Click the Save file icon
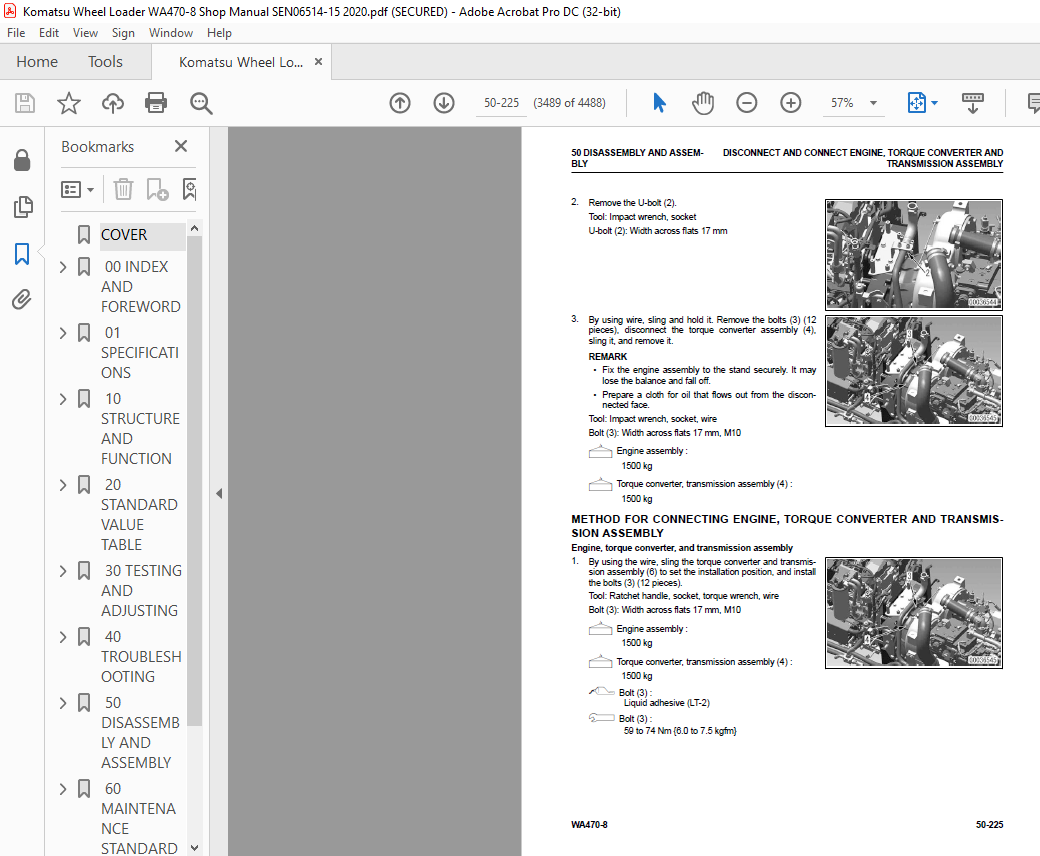The width and height of the screenshot is (1040, 856). click(x=25, y=103)
